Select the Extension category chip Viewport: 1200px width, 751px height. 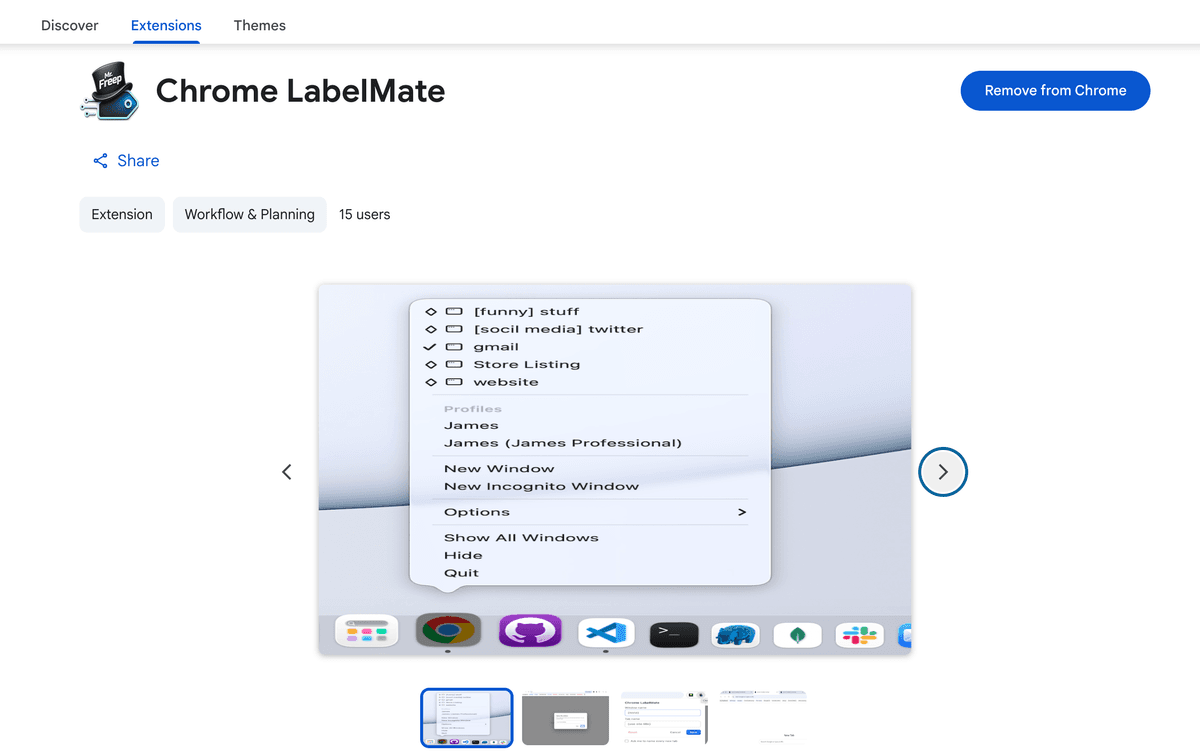tap(122, 214)
